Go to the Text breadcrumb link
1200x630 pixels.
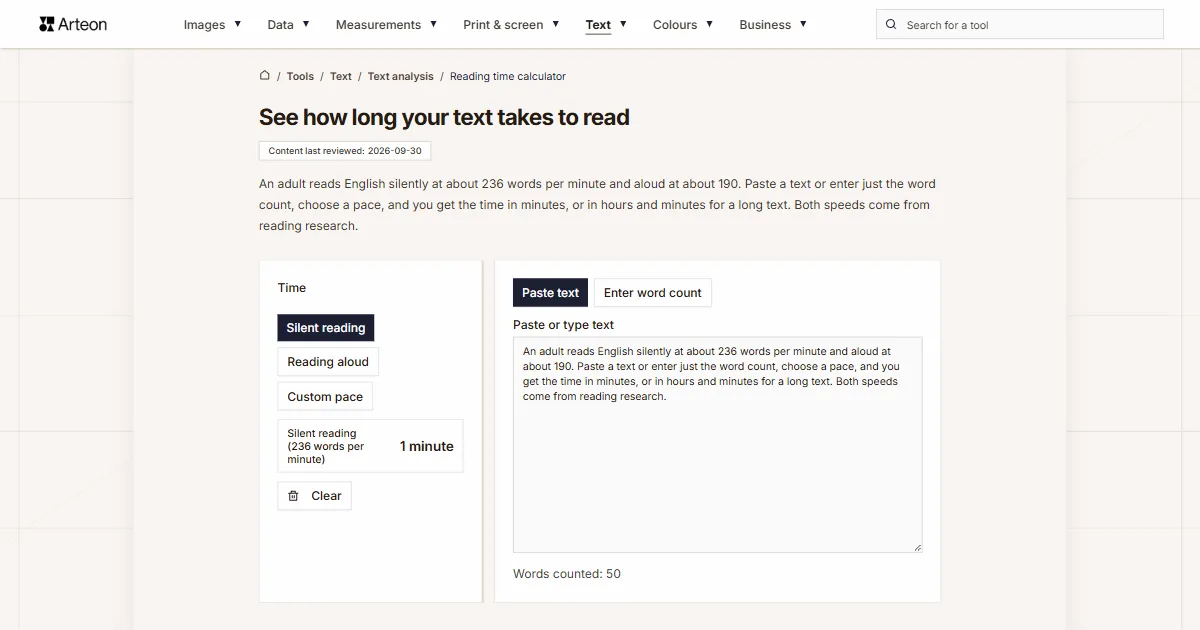pos(341,76)
